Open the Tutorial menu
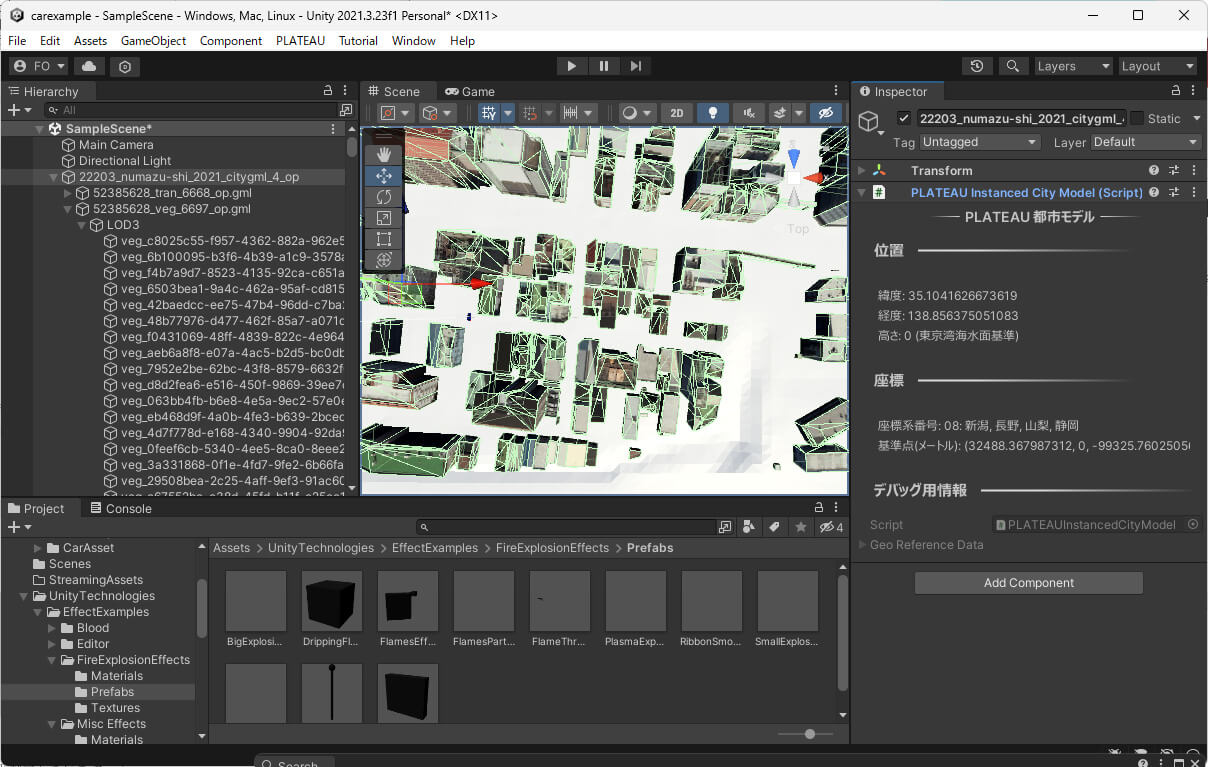 pyautogui.click(x=358, y=41)
